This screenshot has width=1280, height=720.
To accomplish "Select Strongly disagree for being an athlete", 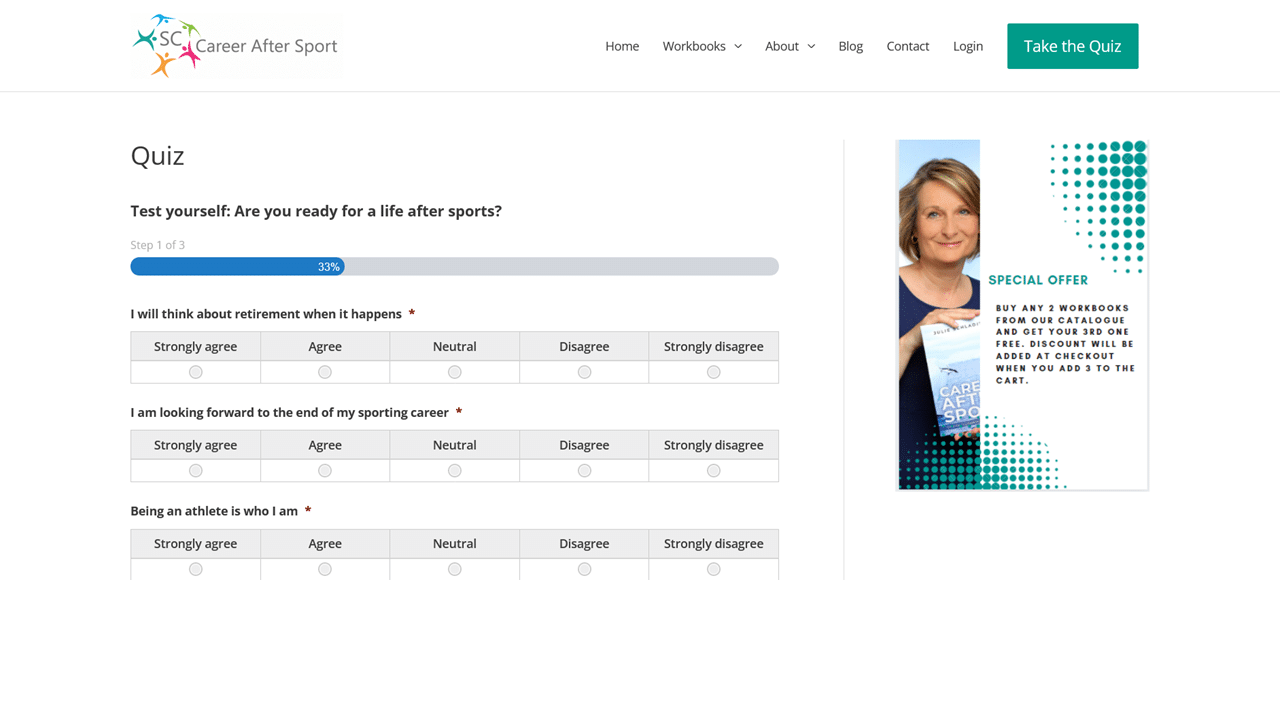I will point(714,569).
